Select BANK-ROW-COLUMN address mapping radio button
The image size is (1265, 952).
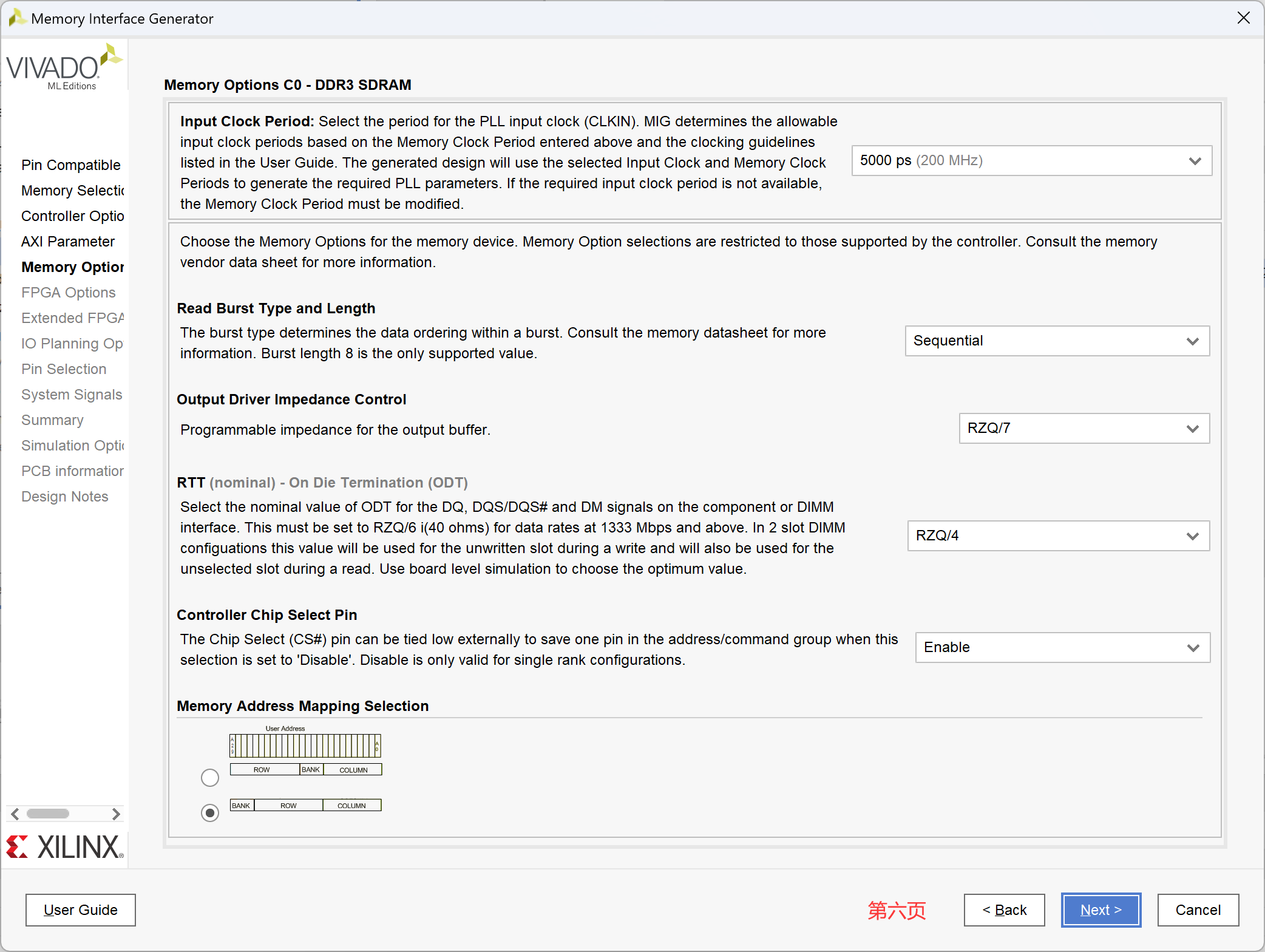coord(209,812)
